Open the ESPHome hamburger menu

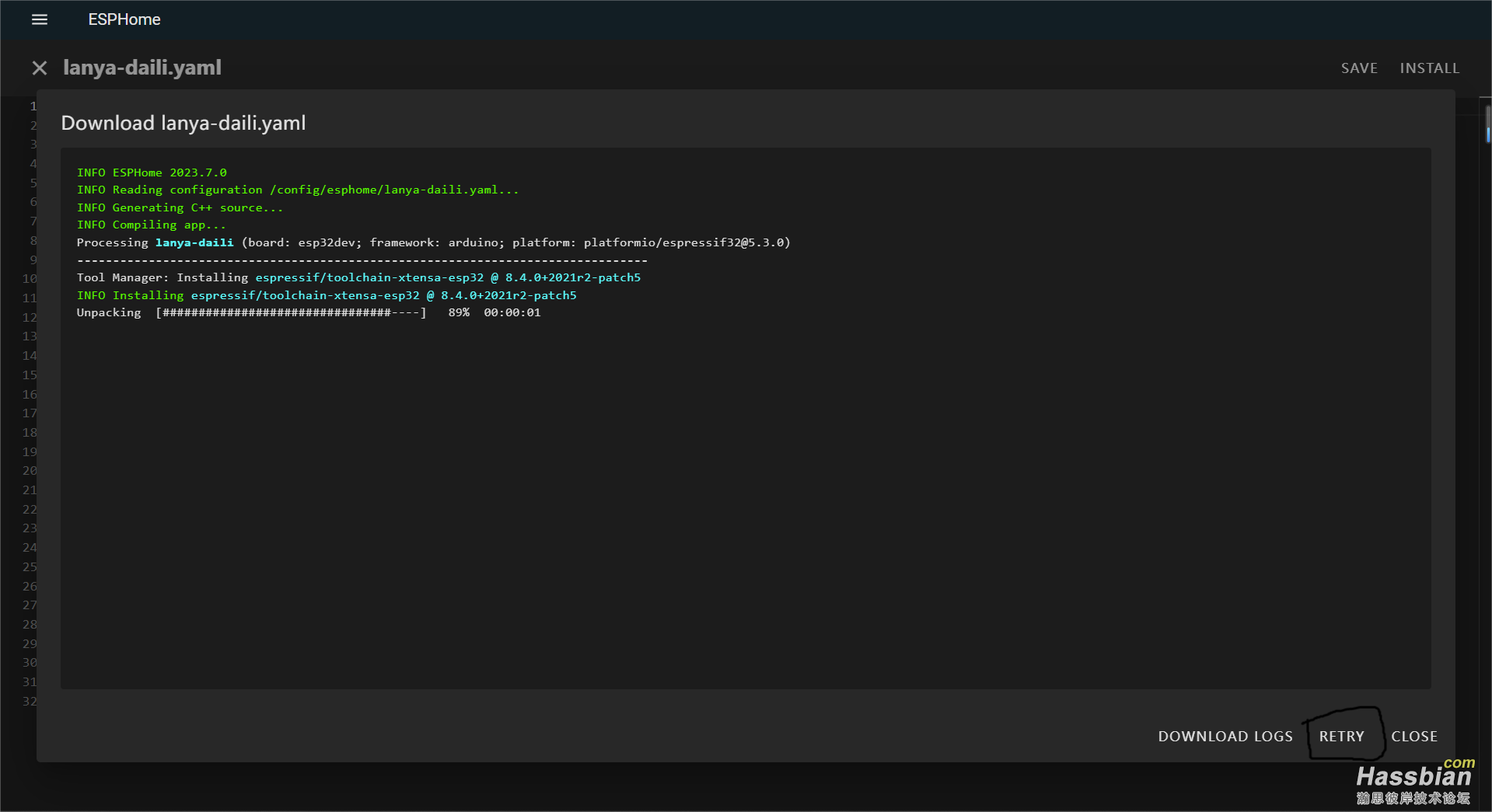click(40, 19)
